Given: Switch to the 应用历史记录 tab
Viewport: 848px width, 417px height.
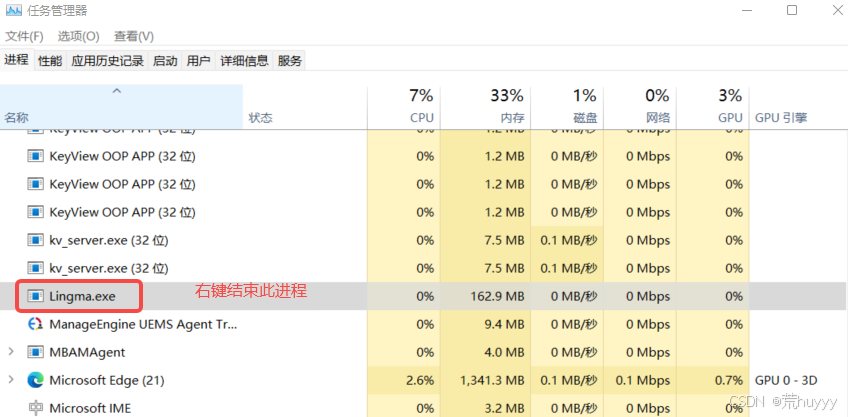Looking at the screenshot, I should coord(108,61).
